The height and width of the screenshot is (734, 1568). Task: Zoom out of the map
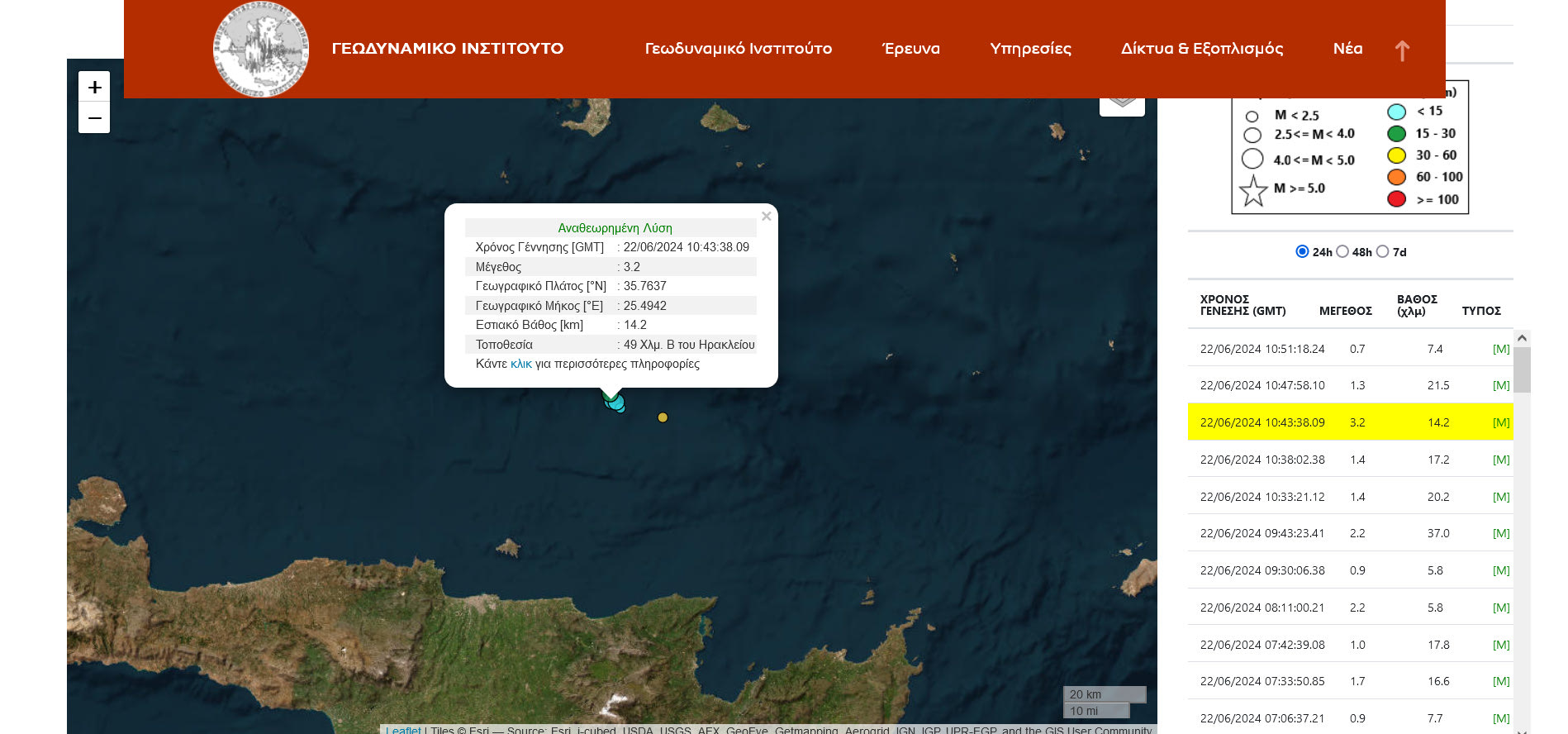94,118
